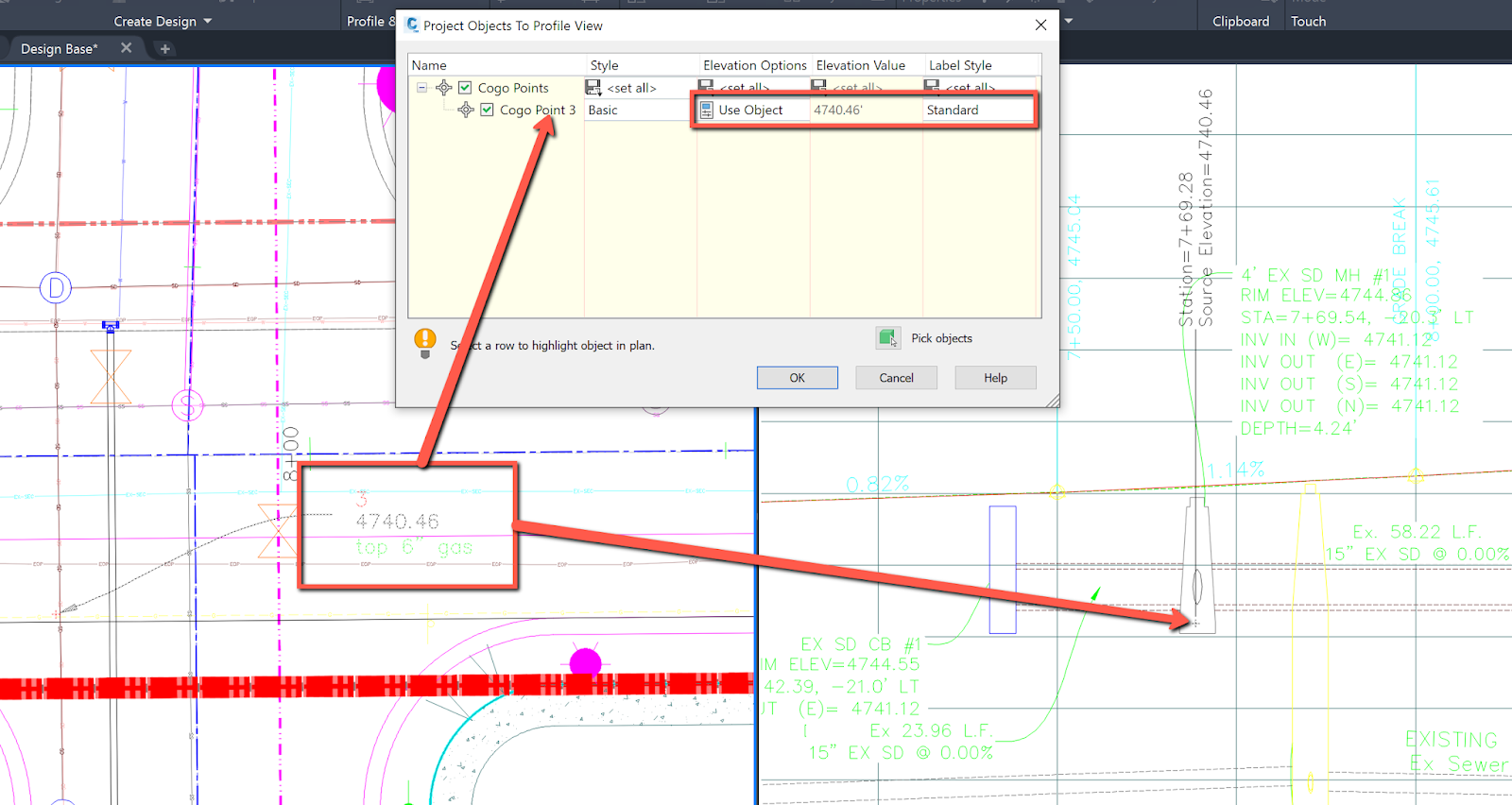
Task: Click the new drawing tab plus icon
Action: 165,49
